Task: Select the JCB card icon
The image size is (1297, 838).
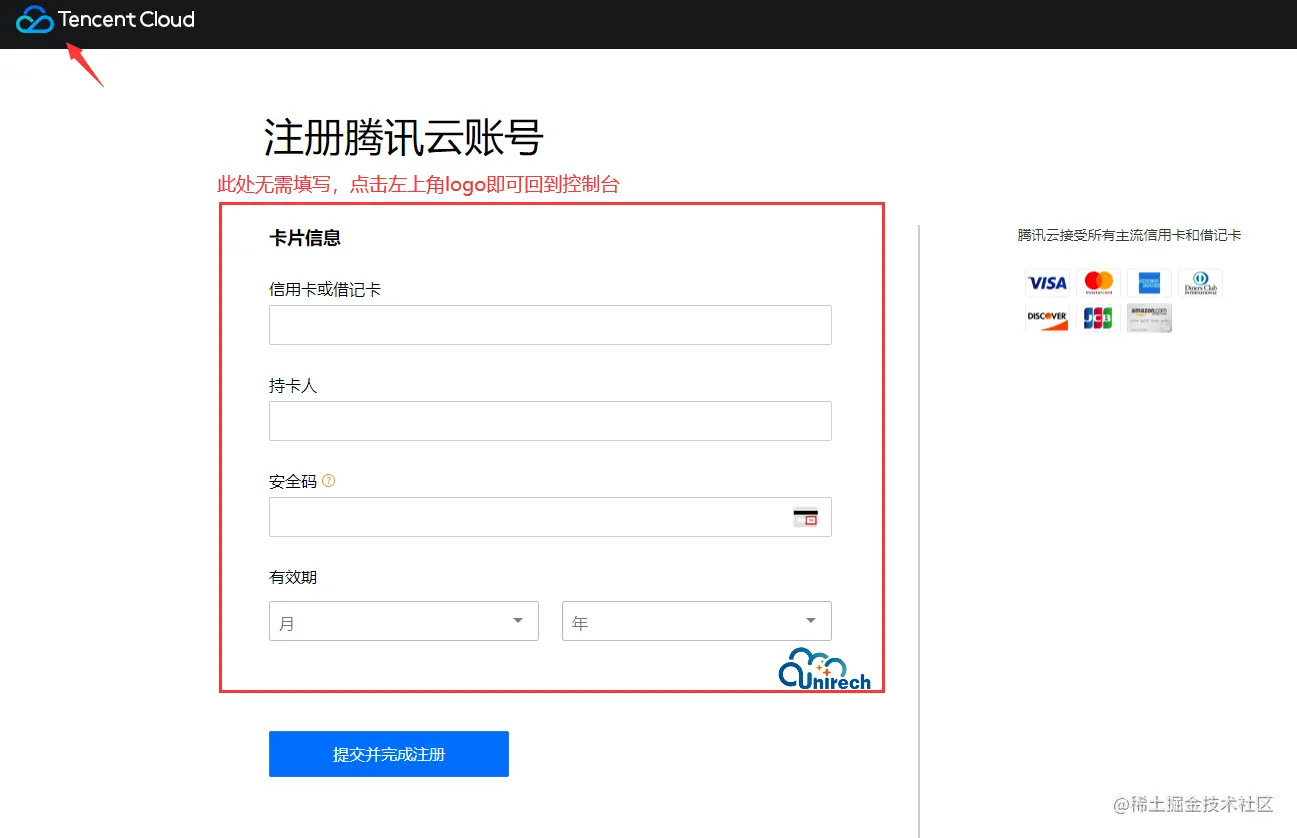Action: tap(1098, 318)
